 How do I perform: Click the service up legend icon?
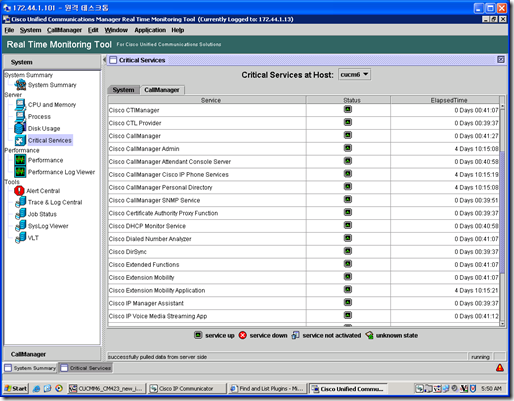click(x=198, y=335)
